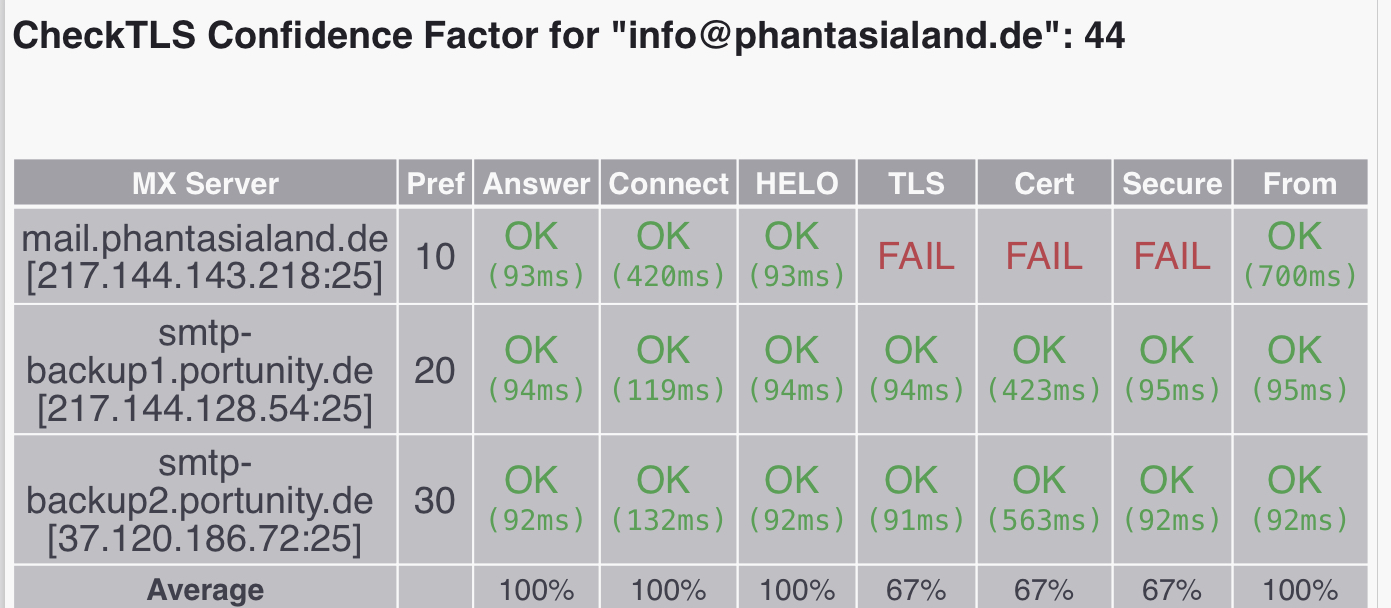Click the HELO column header

[x=797, y=183]
